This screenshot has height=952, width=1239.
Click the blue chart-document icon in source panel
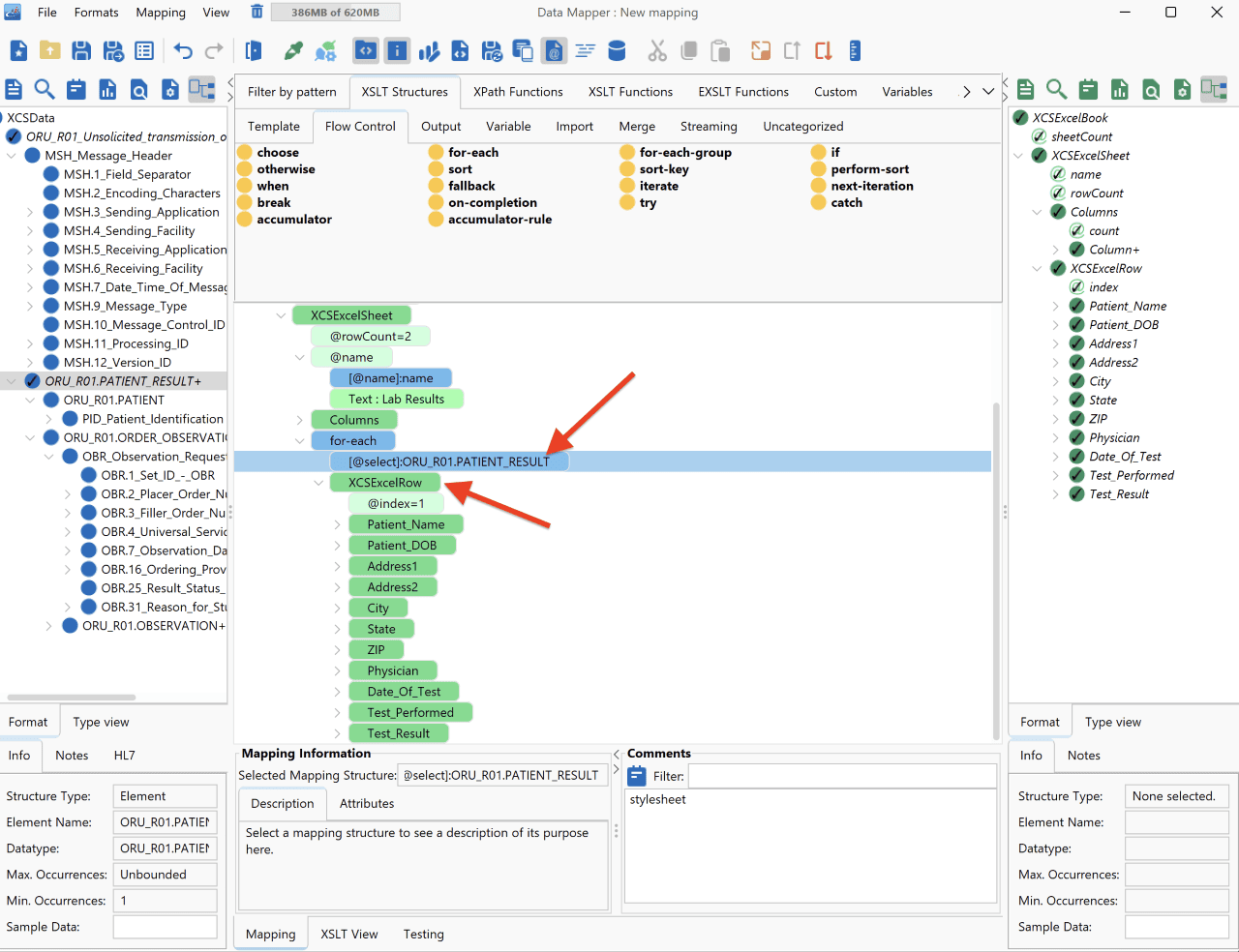[x=107, y=90]
